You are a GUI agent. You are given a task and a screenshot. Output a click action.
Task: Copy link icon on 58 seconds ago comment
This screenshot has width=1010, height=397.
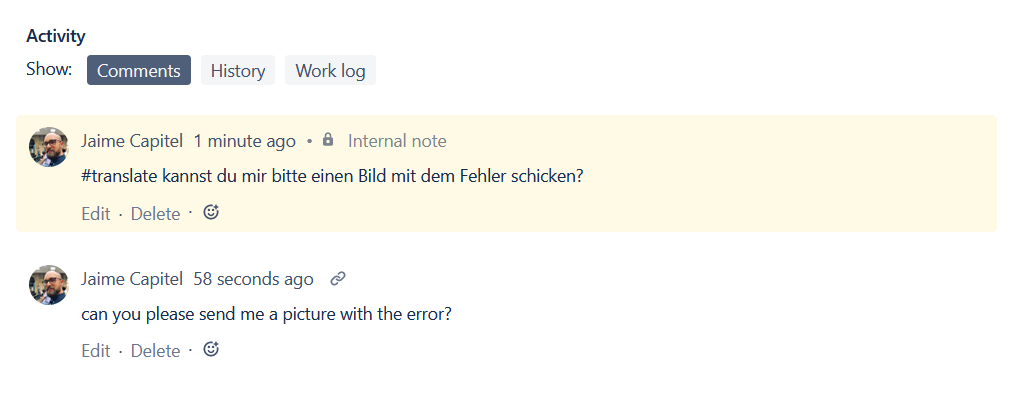[x=338, y=279]
